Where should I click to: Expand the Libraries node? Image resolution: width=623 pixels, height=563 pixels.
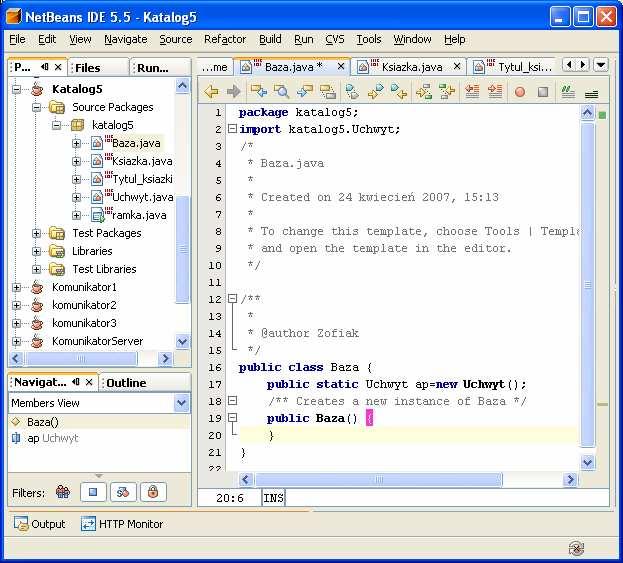(x=37, y=251)
